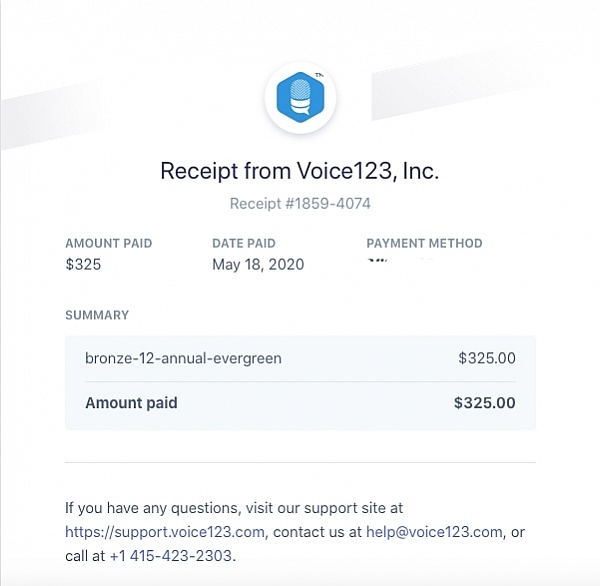
Task: Click the bold $325.00 total amount
Action: 484,403
